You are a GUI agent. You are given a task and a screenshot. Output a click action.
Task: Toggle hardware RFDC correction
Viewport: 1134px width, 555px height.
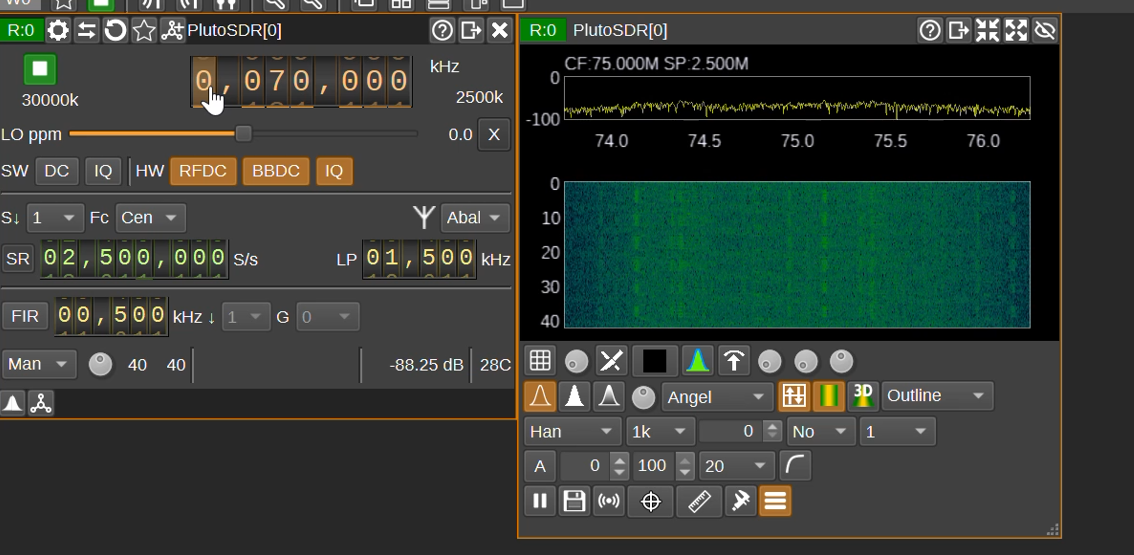tap(203, 171)
